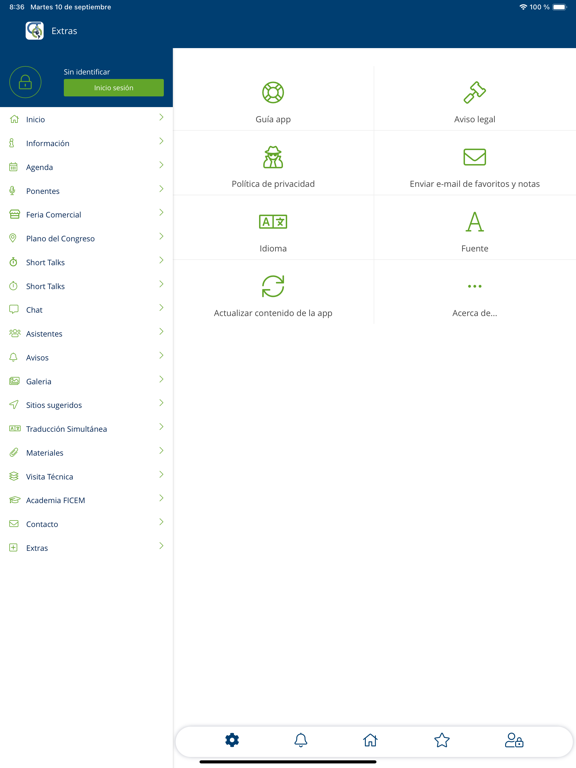Open notifications bell in the bottom bar
576x768 pixels.
(301, 740)
